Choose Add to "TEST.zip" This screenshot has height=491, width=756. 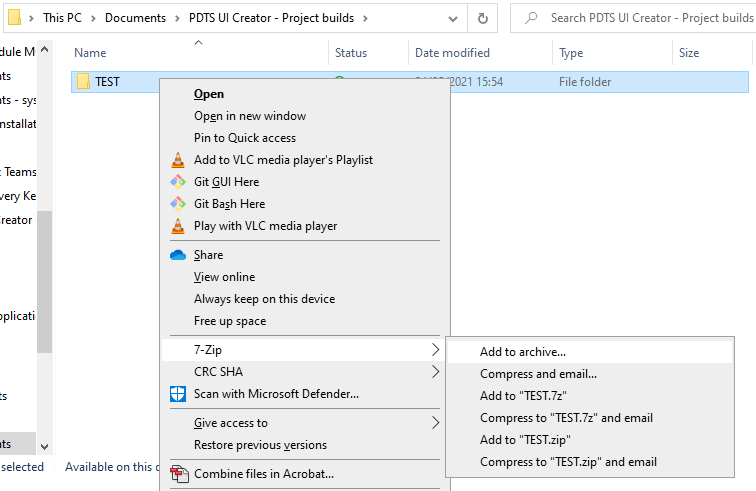[526, 440]
